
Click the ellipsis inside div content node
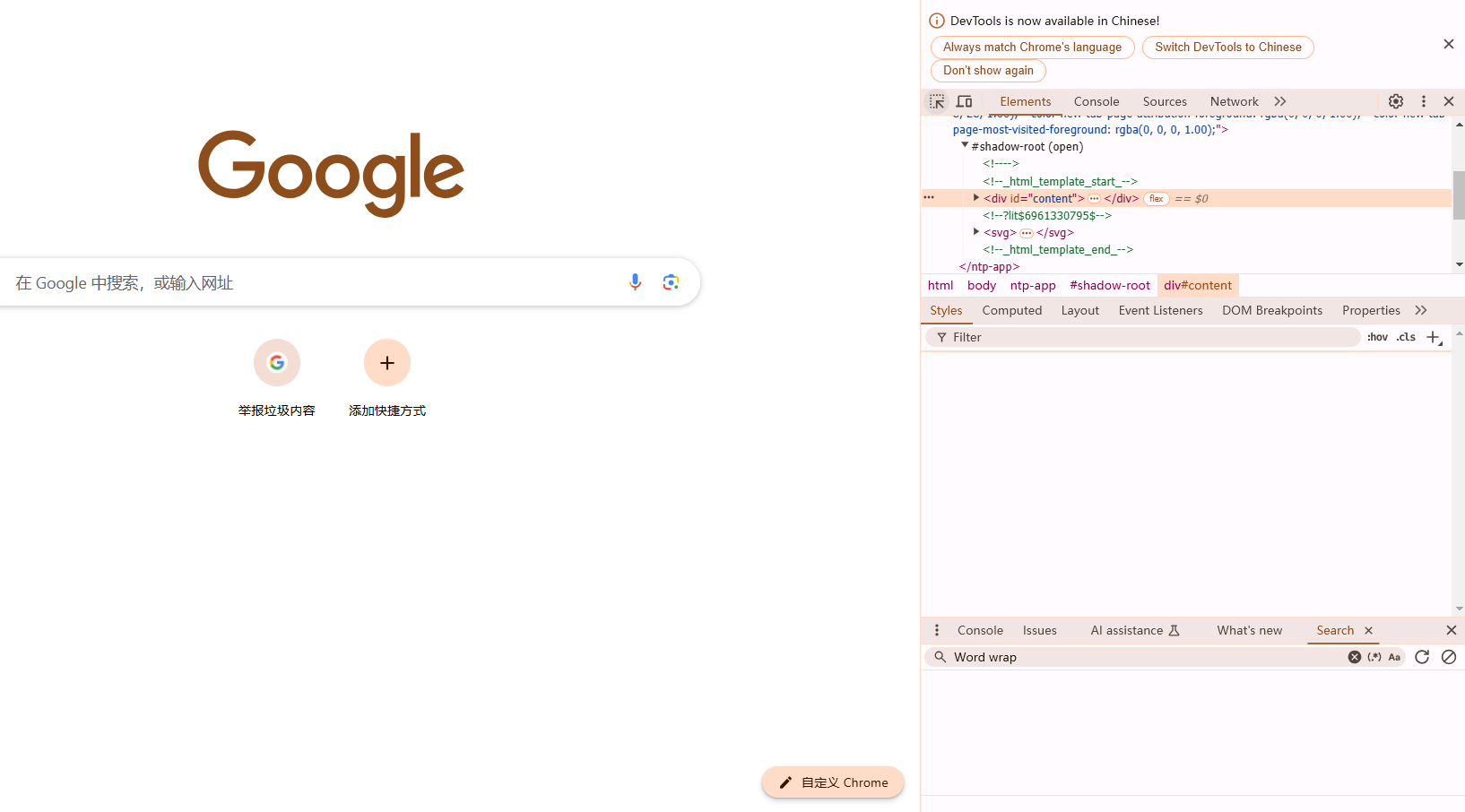[x=1095, y=199]
